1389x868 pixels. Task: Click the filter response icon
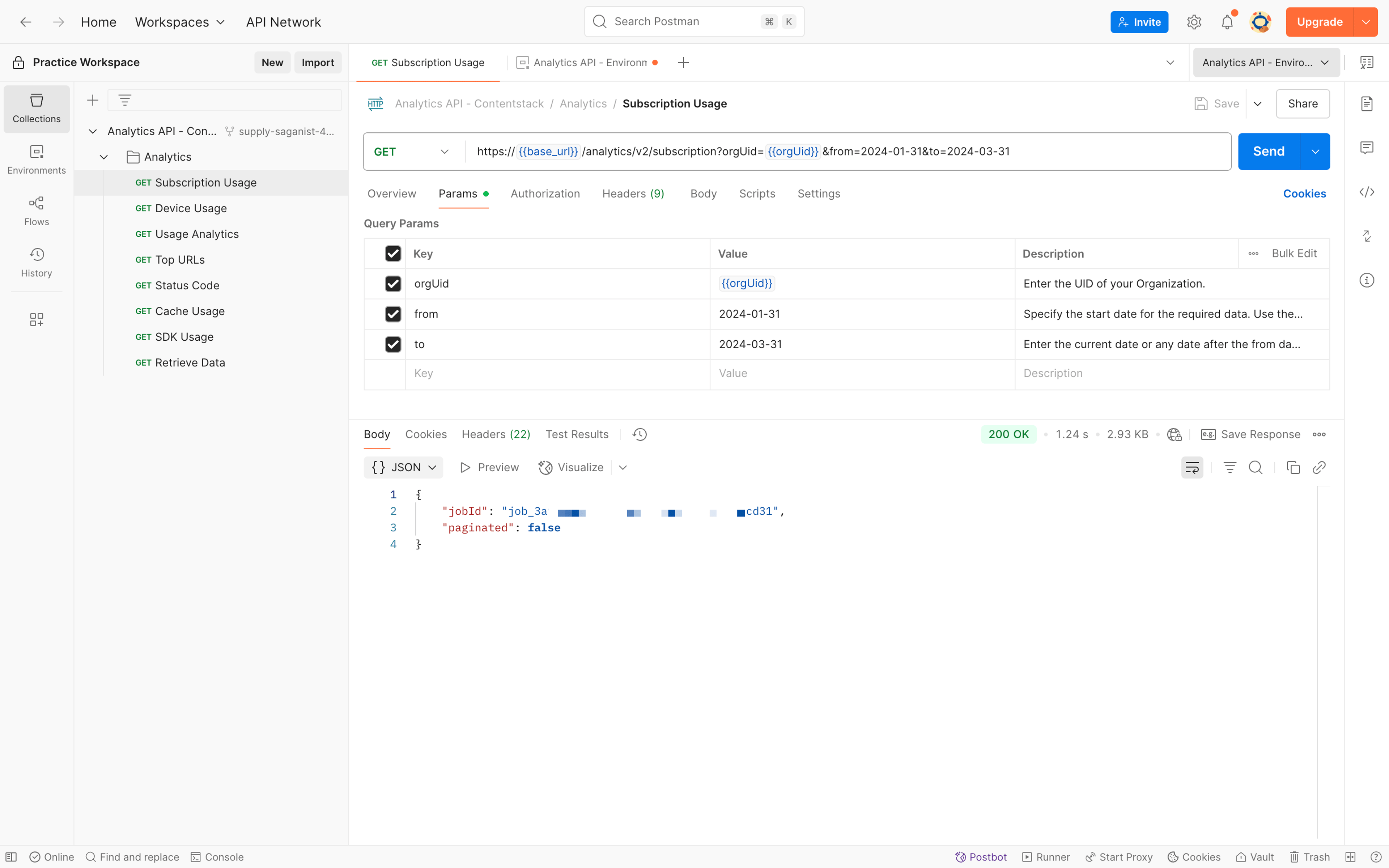(1229, 468)
